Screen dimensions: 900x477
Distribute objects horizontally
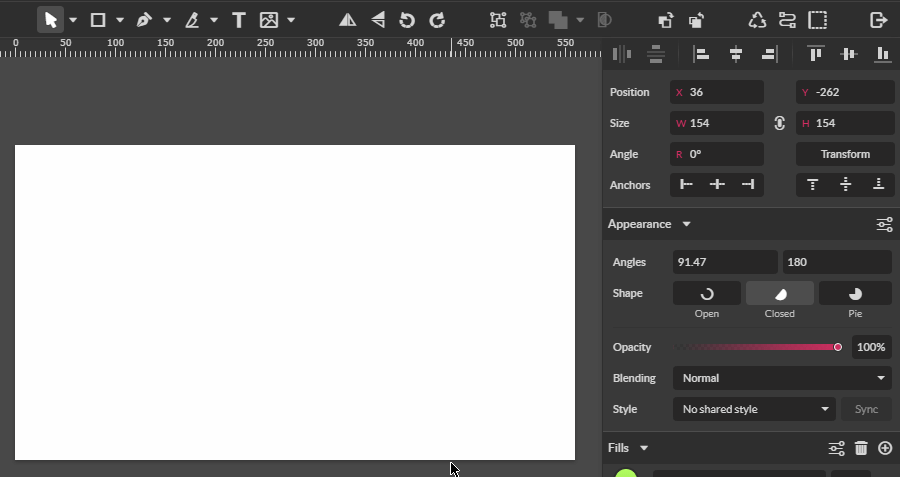point(622,54)
